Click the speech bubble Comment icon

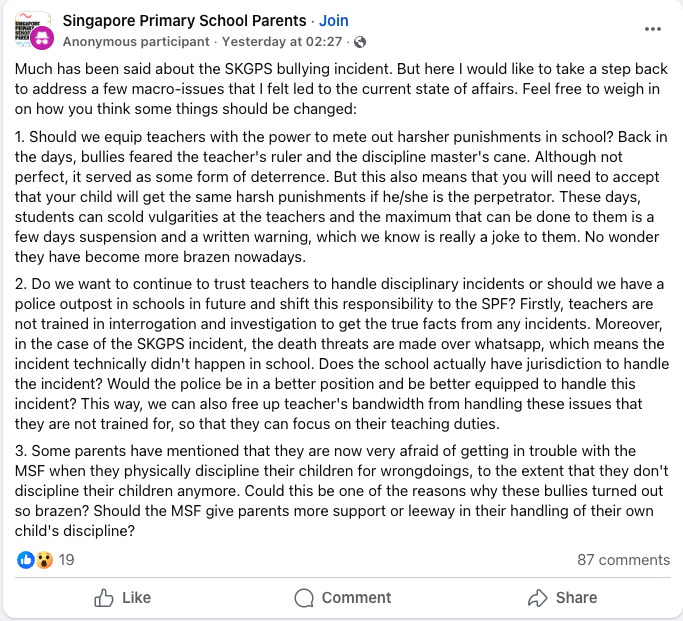(304, 597)
